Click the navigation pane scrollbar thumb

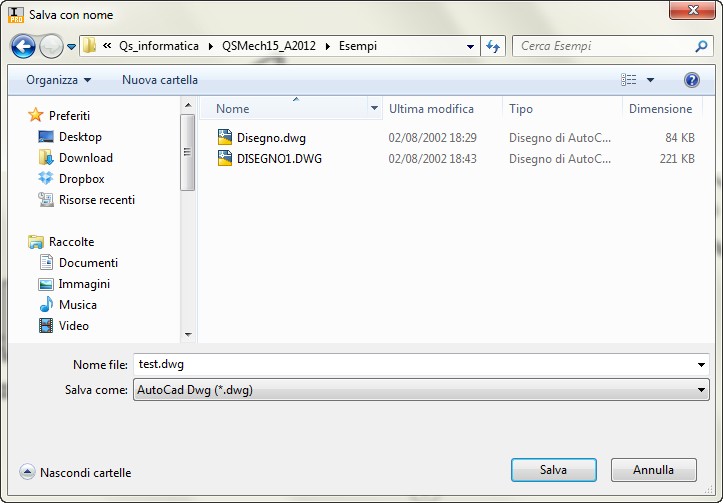pyautogui.click(x=188, y=152)
